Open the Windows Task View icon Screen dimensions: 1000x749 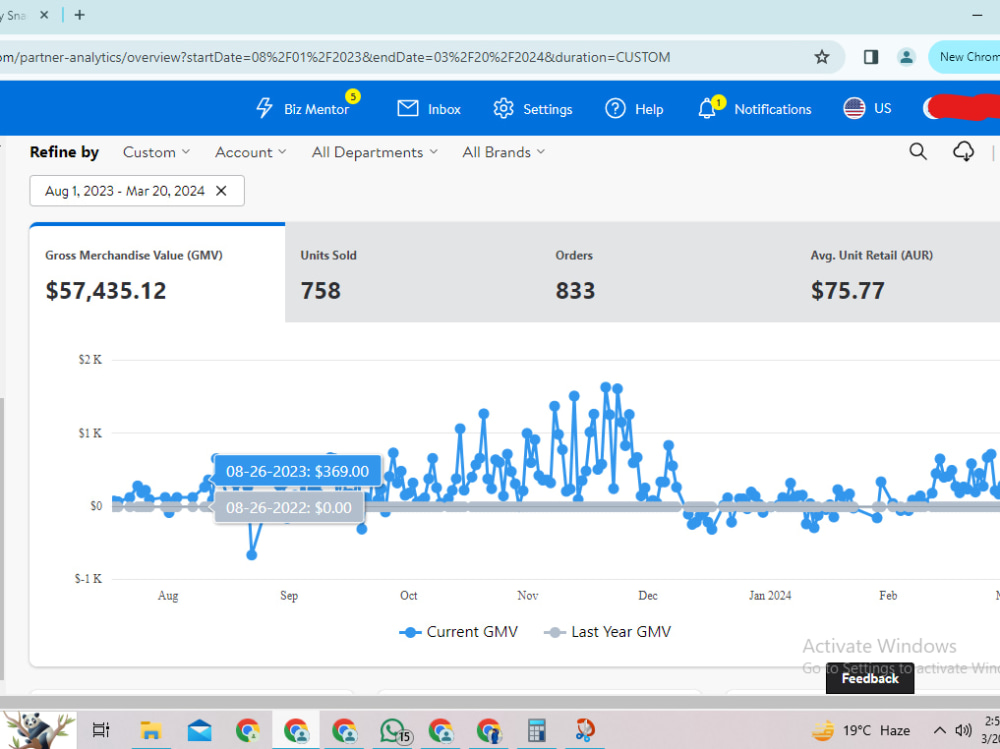[x=101, y=729]
